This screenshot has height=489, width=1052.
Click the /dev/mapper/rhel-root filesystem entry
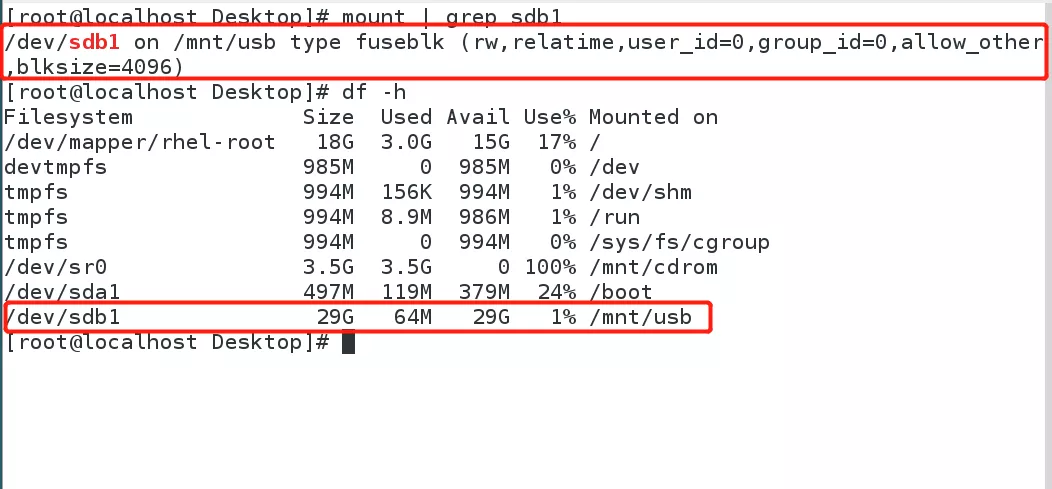click(x=140, y=142)
